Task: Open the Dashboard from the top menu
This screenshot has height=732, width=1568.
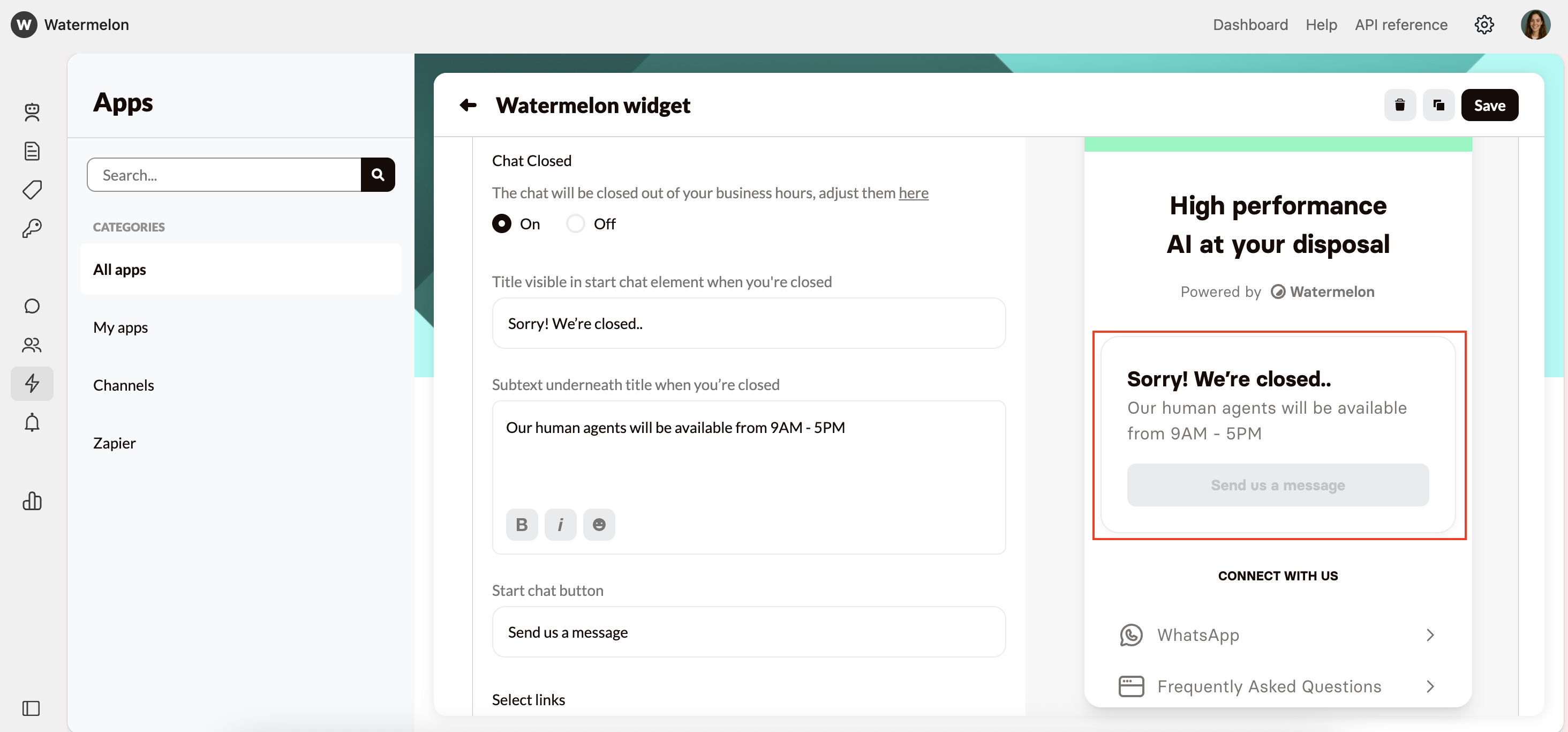Action: [1250, 24]
